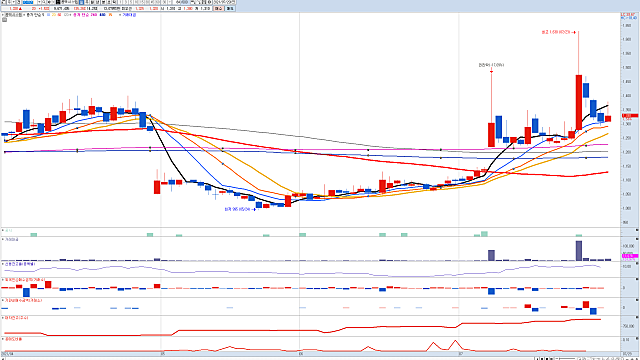The image size is (640, 360).
Task: Click the red 최고 high price annotation
Action: [558, 32]
